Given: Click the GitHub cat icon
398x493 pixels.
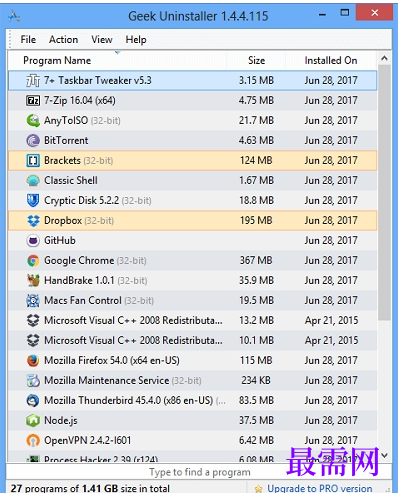Looking at the screenshot, I should tap(33, 240).
